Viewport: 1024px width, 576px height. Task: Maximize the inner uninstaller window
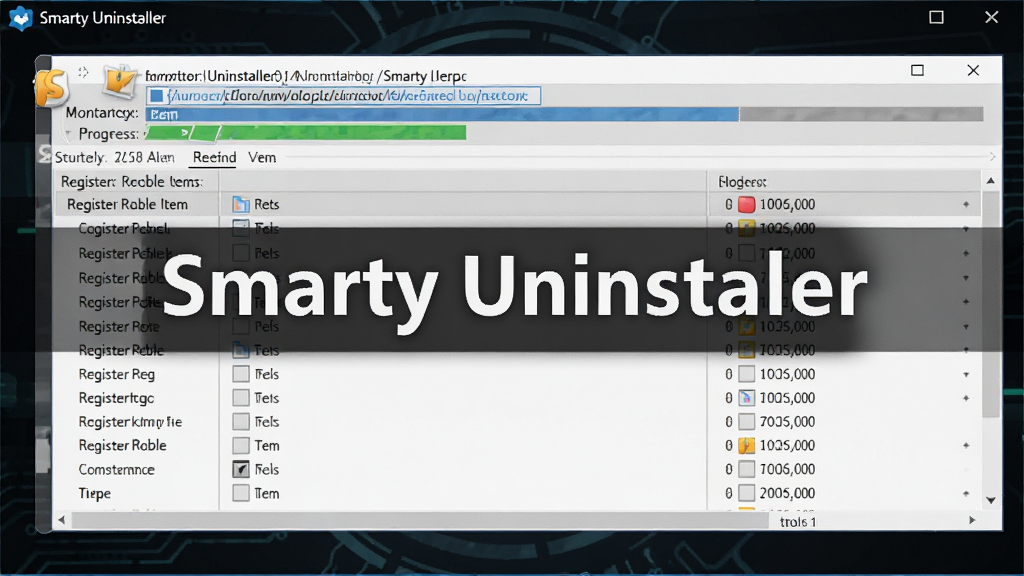918,70
